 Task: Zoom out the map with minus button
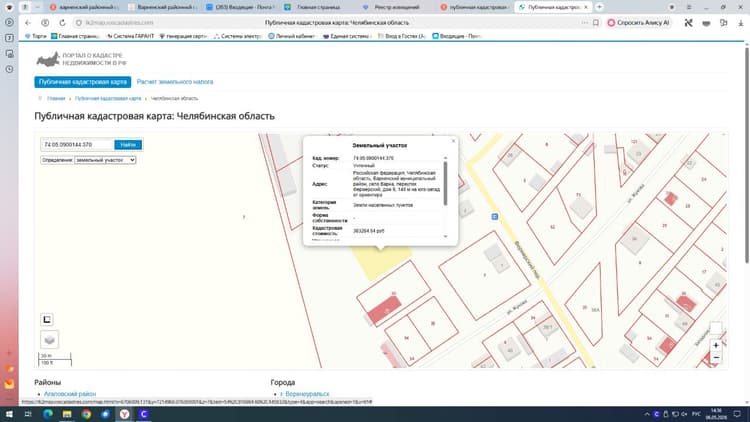[716, 357]
